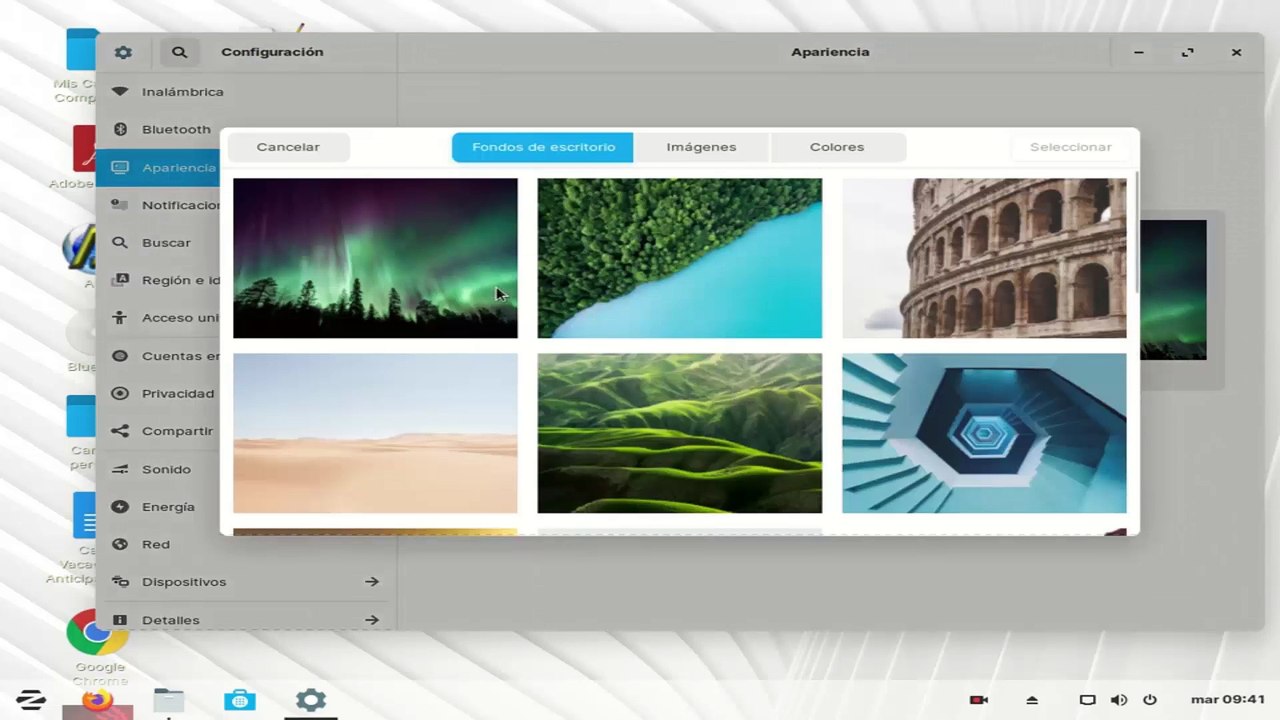Click the Sonido label in the sidebar
Viewport: 1280px width, 720px height.
coord(166,469)
